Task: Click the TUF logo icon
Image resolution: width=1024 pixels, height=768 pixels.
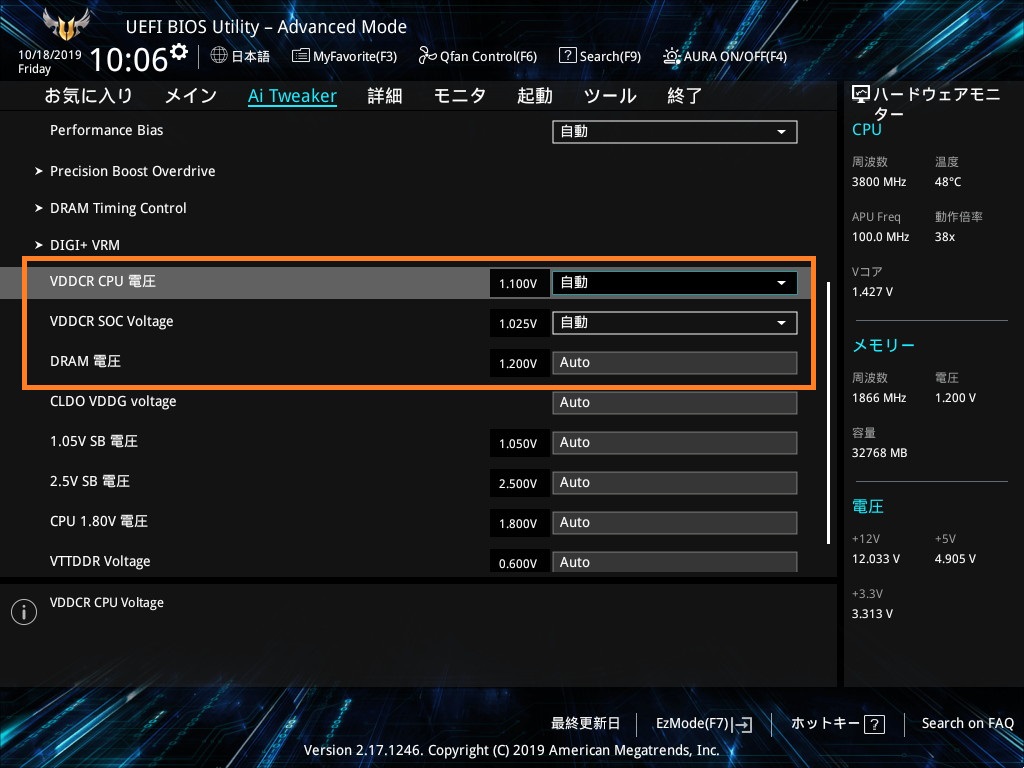Action: 66,25
